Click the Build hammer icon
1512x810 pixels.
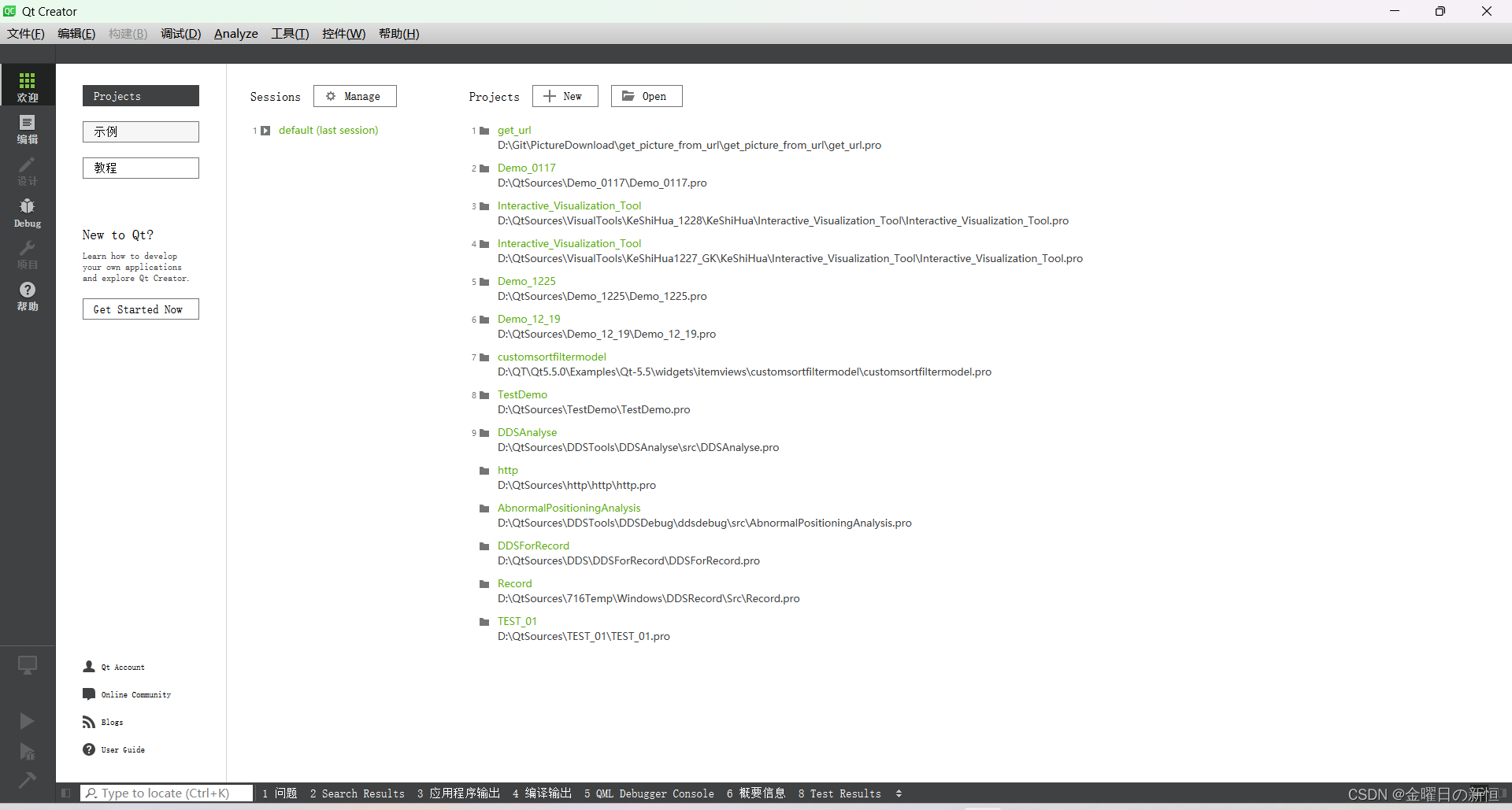(x=27, y=780)
